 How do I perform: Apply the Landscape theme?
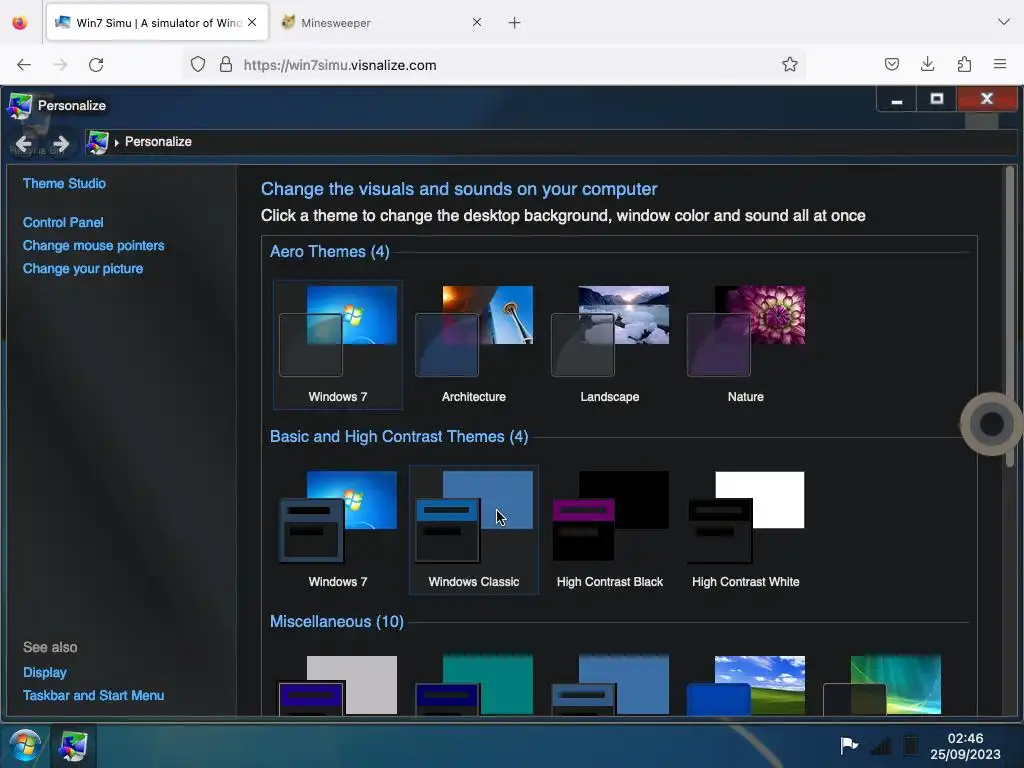pos(610,345)
